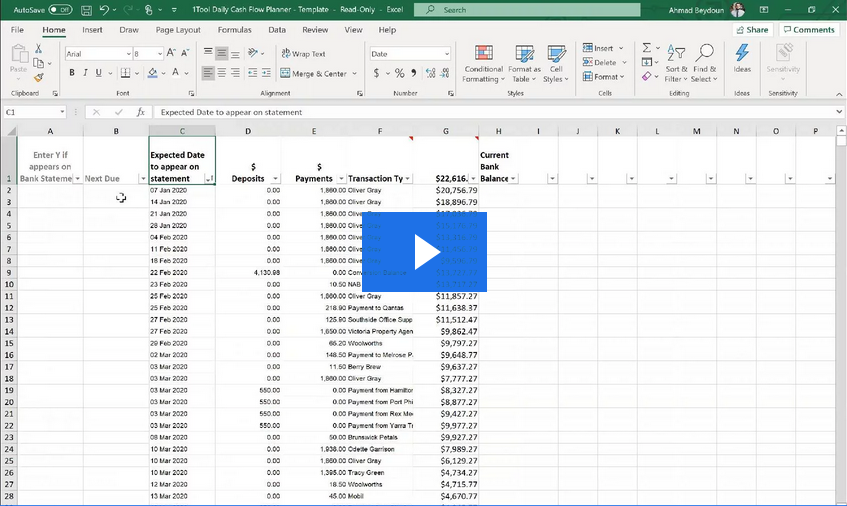Apply Comma Style
Viewport: 847px width, 506px height.
tap(414, 72)
